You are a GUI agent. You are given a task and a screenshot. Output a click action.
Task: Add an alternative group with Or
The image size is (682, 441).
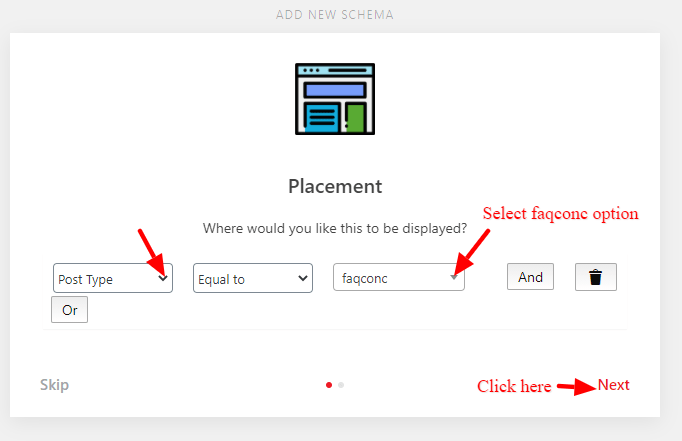click(70, 310)
